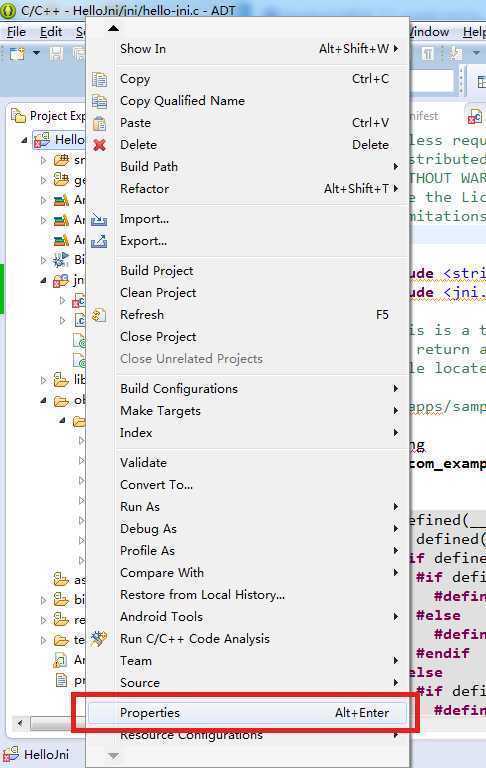Open the Index submenu
This screenshot has width=486, height=768.
[x=248, y=433]
